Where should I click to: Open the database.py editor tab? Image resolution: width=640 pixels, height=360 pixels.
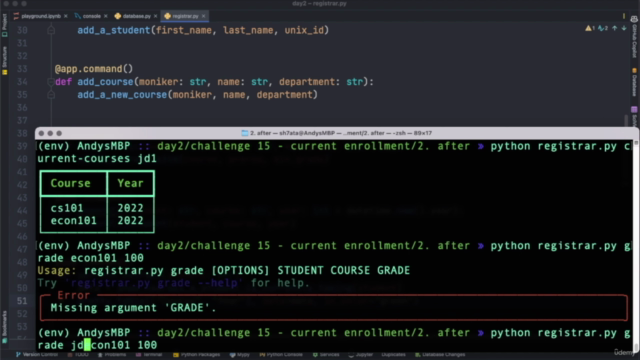tap(136, 16)
